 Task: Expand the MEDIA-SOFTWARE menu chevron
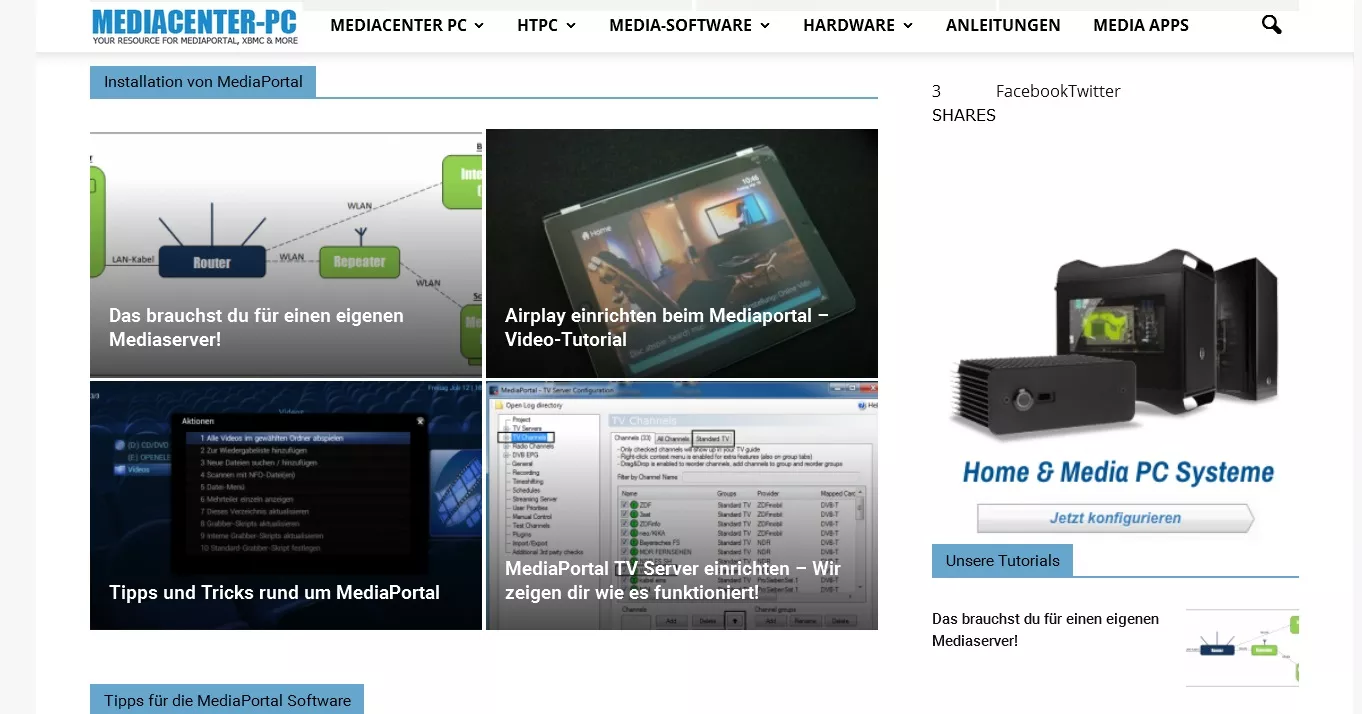(x=765, y=26)
